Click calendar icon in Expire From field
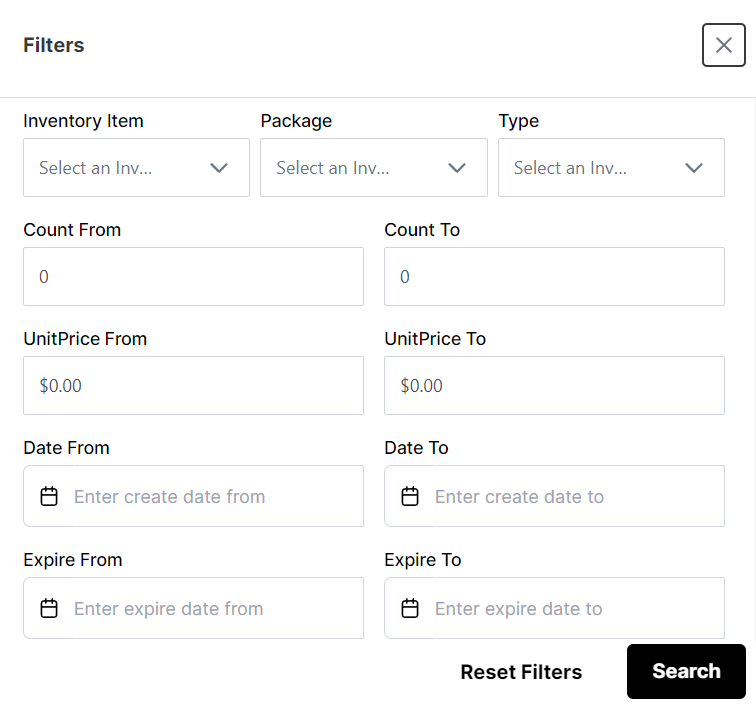Viewport: 756px width, 715px height. coord(49,608)
